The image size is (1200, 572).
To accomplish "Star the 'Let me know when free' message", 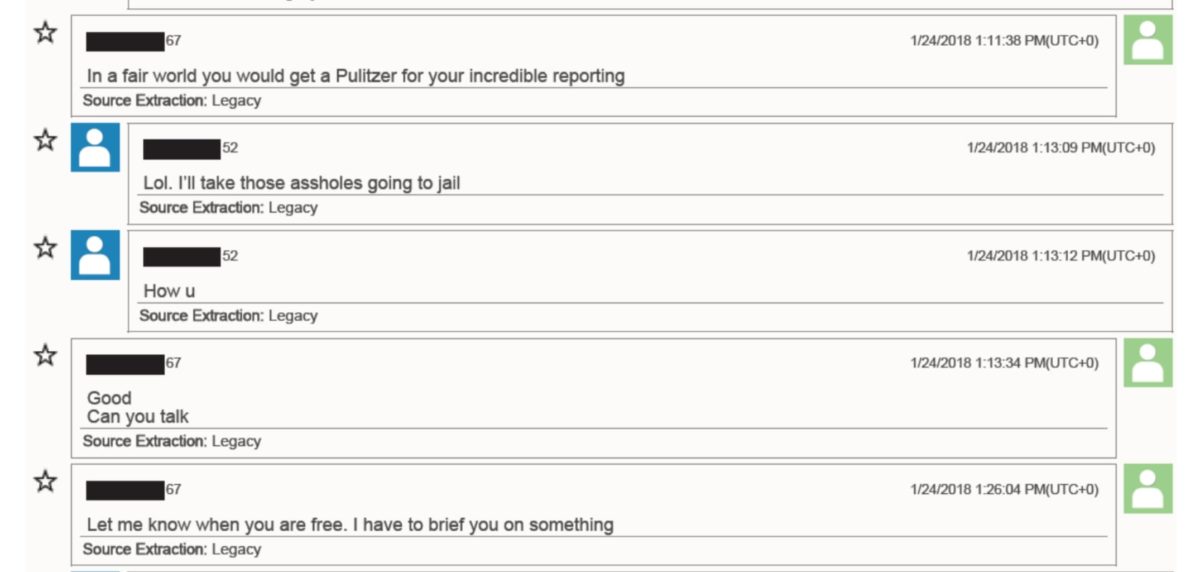I will [x=46, y=482].
